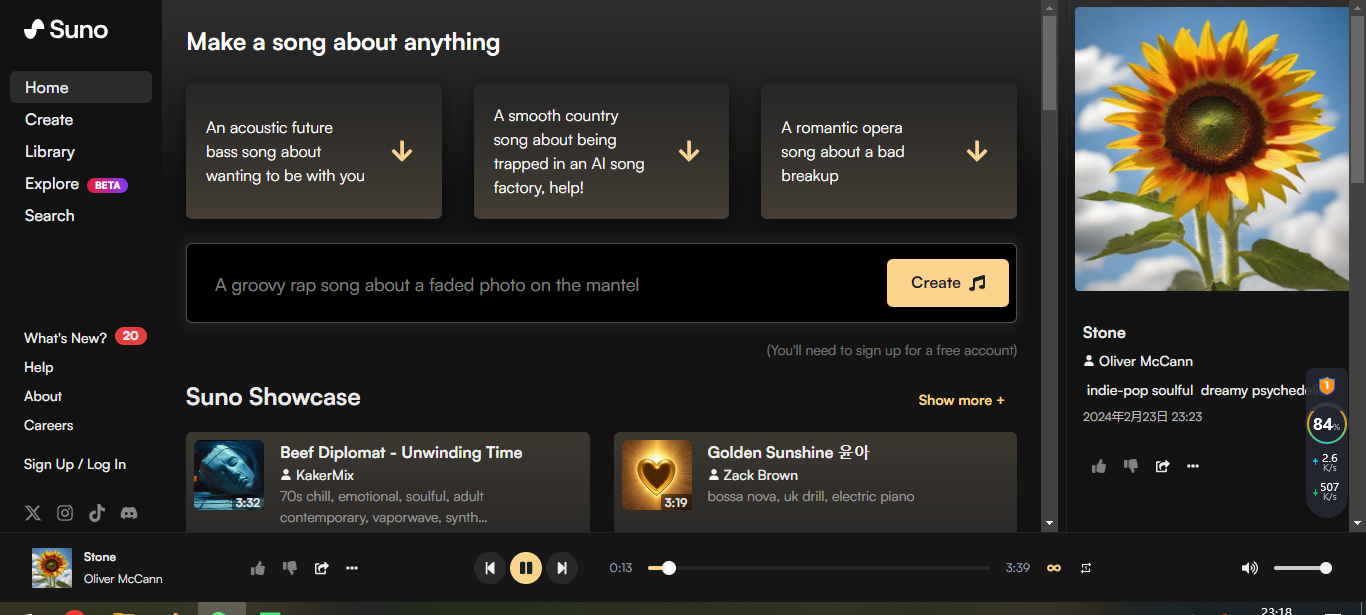This screenshot has height=615, width=1366.
Task: Open the Discord icon in the sidebar
Action: (129, 513)
